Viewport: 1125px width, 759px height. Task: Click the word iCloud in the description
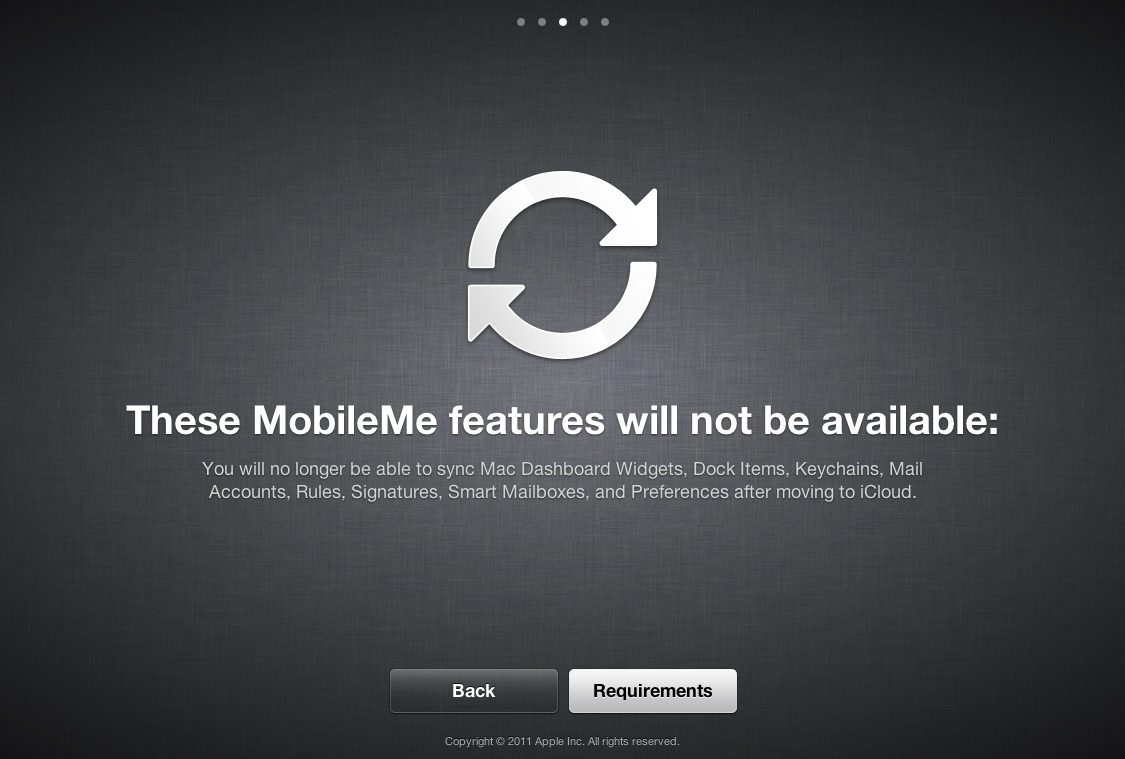coord(888,492)
